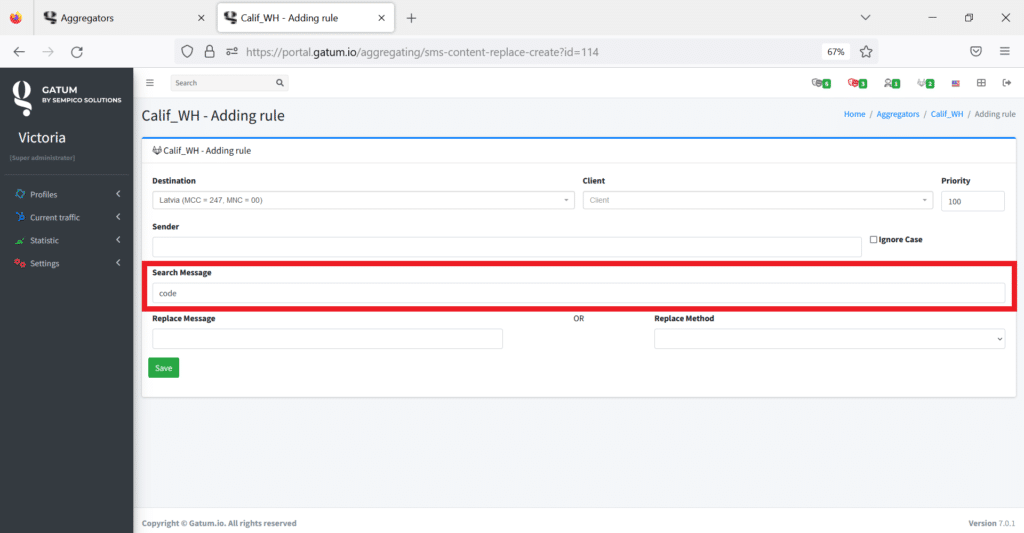Viewport: 1024px width, 533px height.
Task: Reload the page with refresh icon
Action: pos(77,52)
